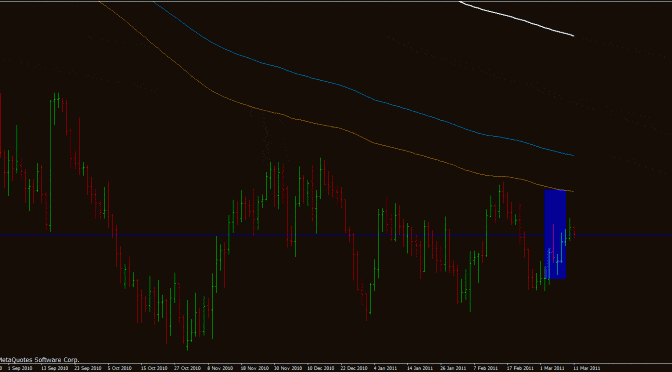Click the MetaQuotes Software Corp. label
Screen dimensions: 672x372
pyautogui.click(x=39, y=360)
